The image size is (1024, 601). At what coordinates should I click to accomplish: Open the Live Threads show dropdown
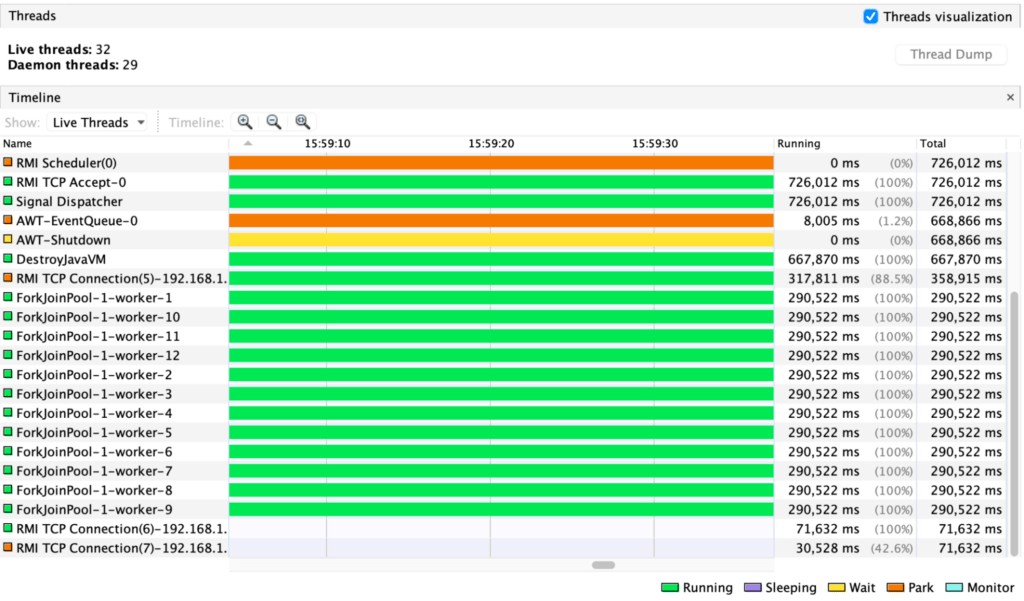[x=97, y=122]
